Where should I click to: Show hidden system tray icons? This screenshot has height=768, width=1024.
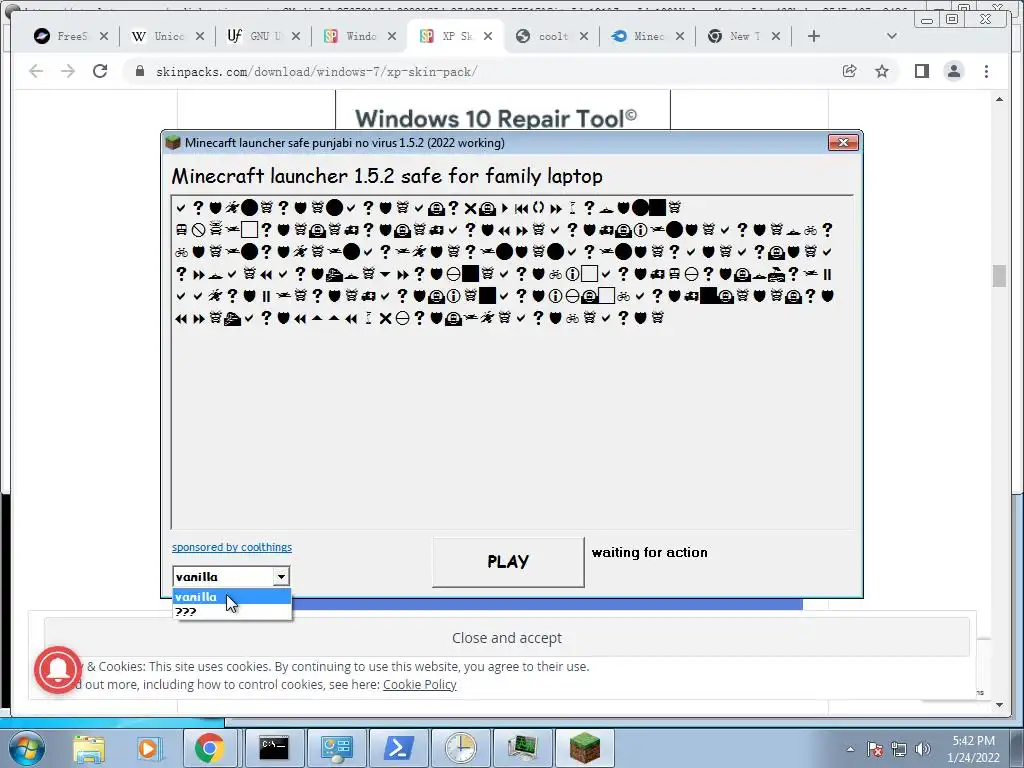(x=850, y=749)
